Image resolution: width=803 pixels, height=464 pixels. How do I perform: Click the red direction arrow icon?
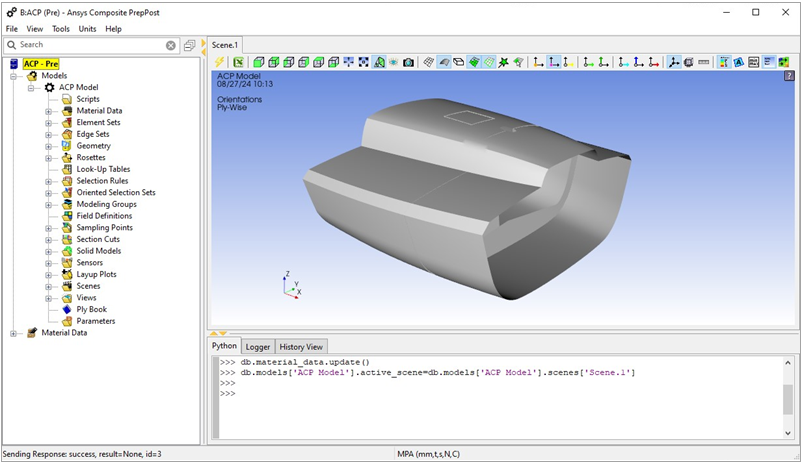tap(653, 62)
